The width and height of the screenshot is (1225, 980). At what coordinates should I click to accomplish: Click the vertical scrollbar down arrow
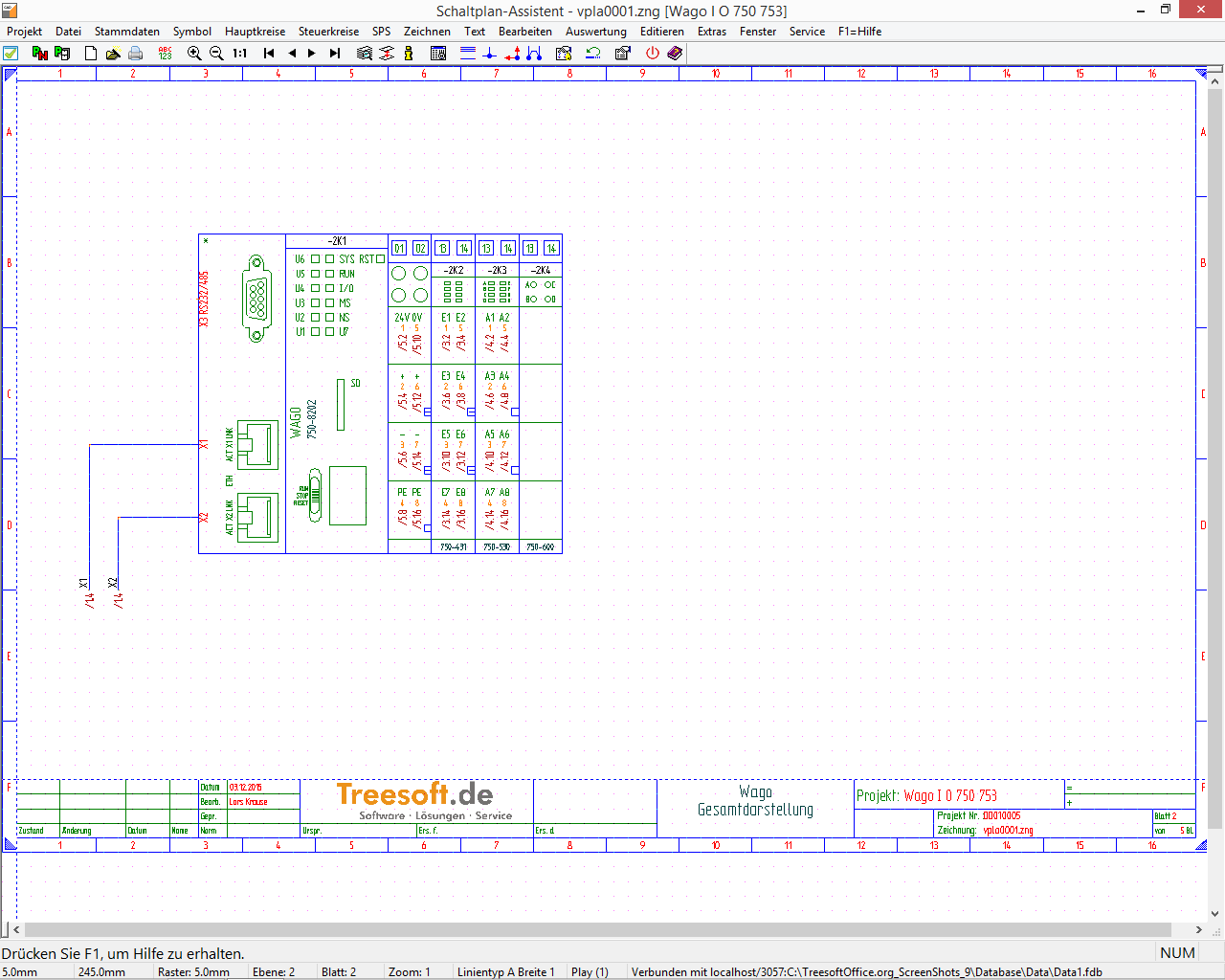click(1215, 914)
